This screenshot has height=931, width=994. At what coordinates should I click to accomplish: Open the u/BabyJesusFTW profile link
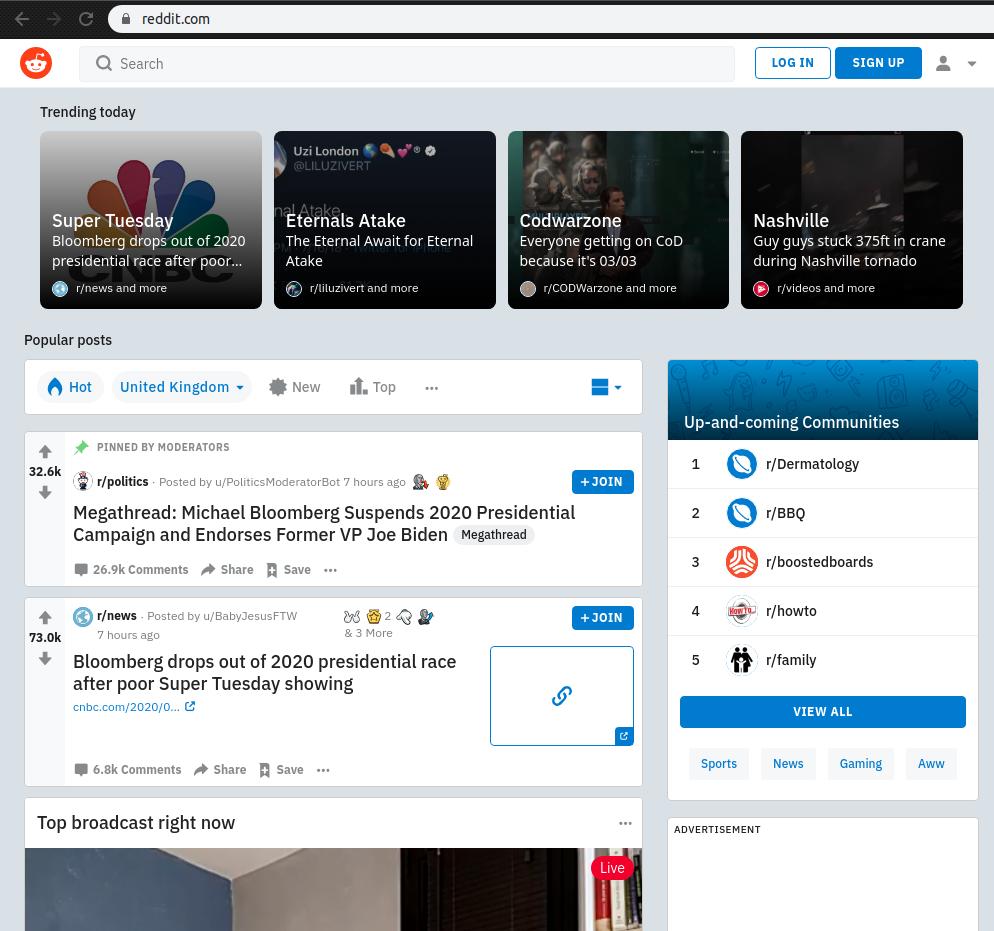(x=250, y=616)
